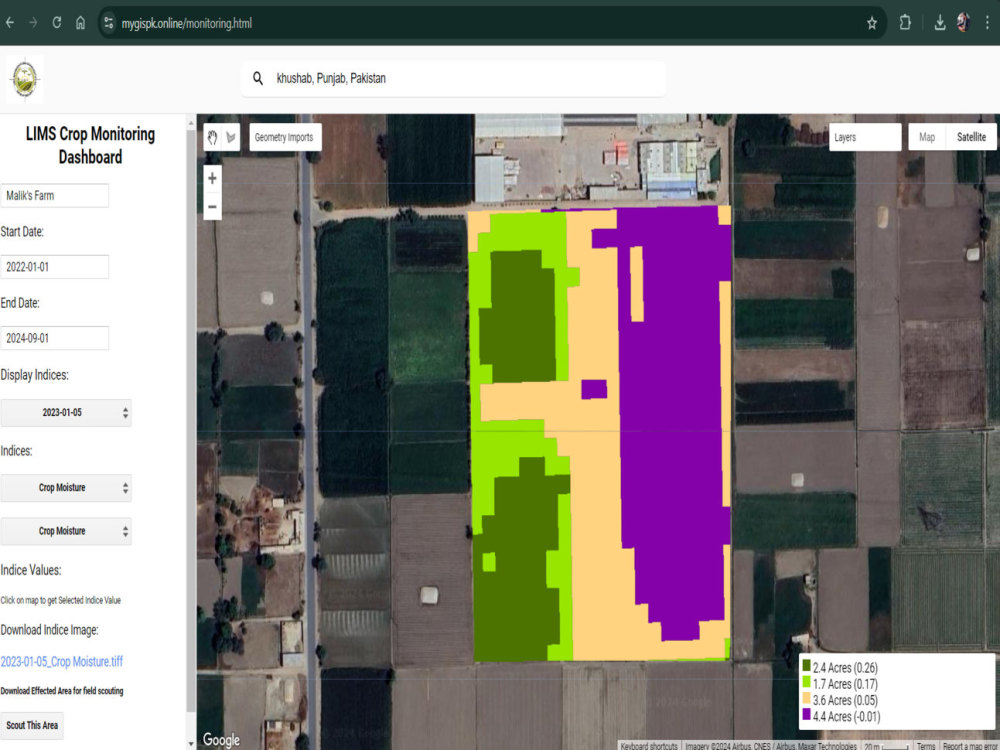Click dark green 2.4 Acres legend swatch
1000x750 pixels.
806,666
